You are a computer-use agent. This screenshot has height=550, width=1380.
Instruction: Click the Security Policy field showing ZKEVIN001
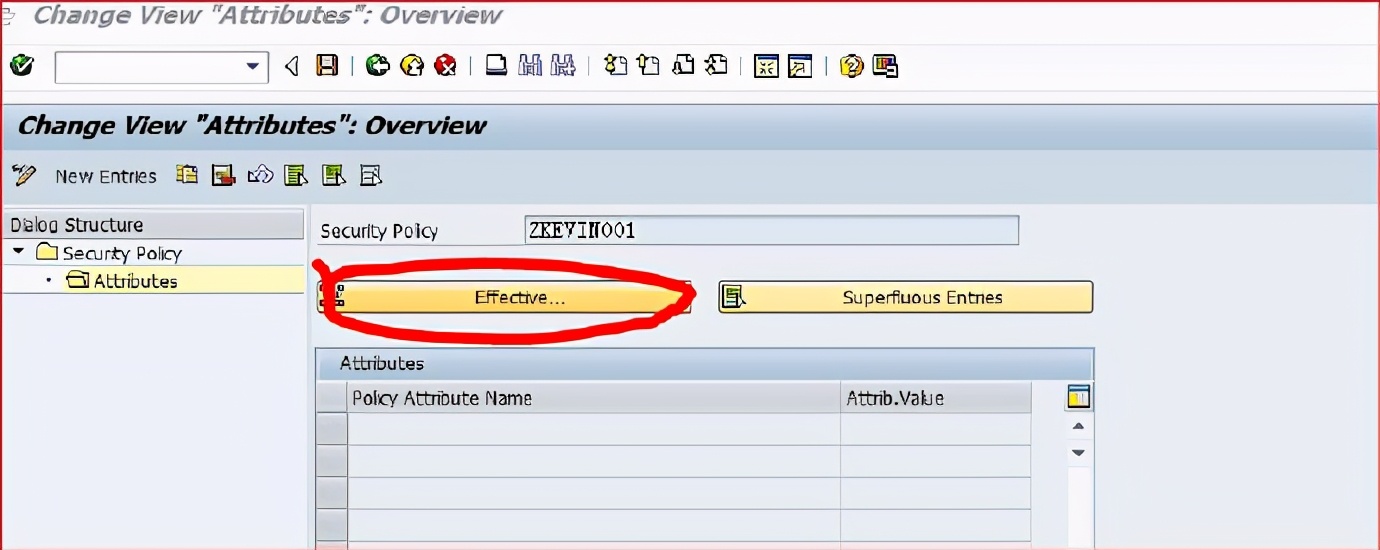point(771,230)
